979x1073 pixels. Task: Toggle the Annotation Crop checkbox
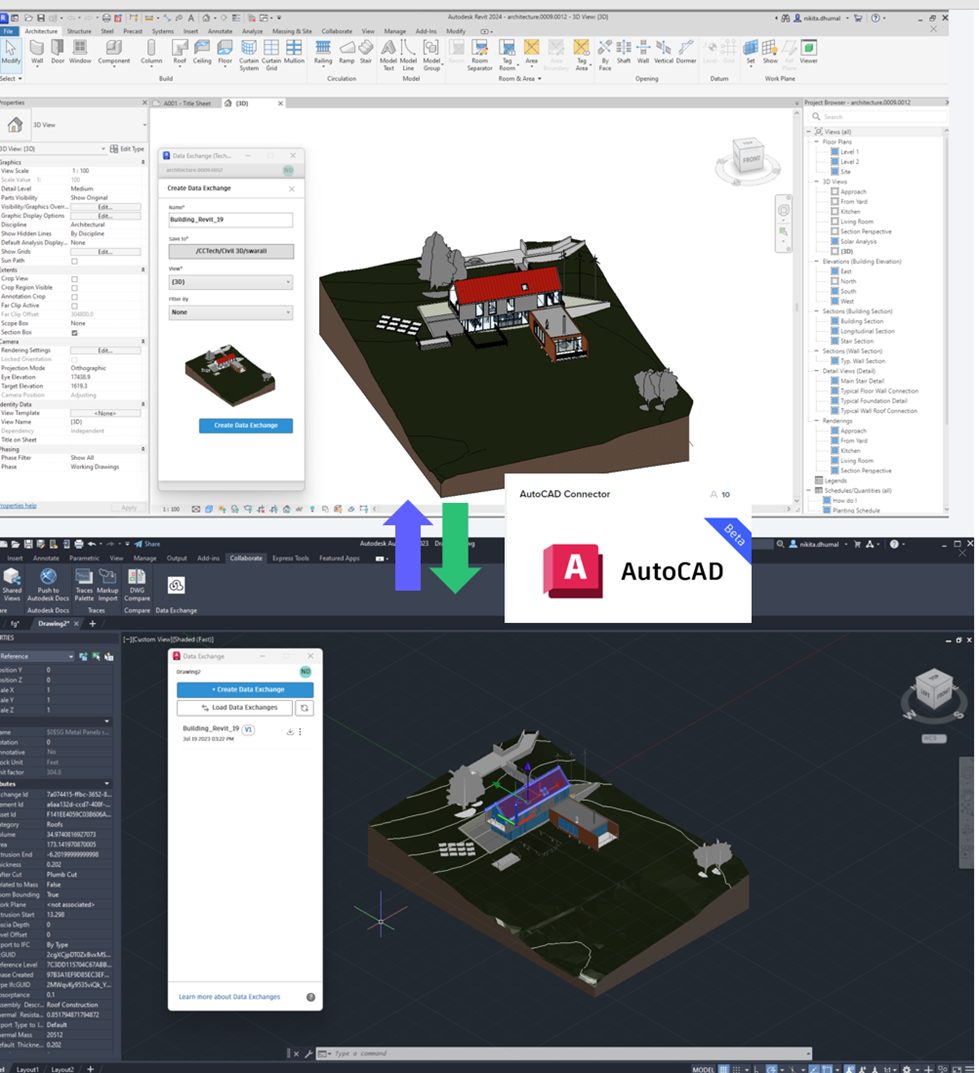click(74, 296)
